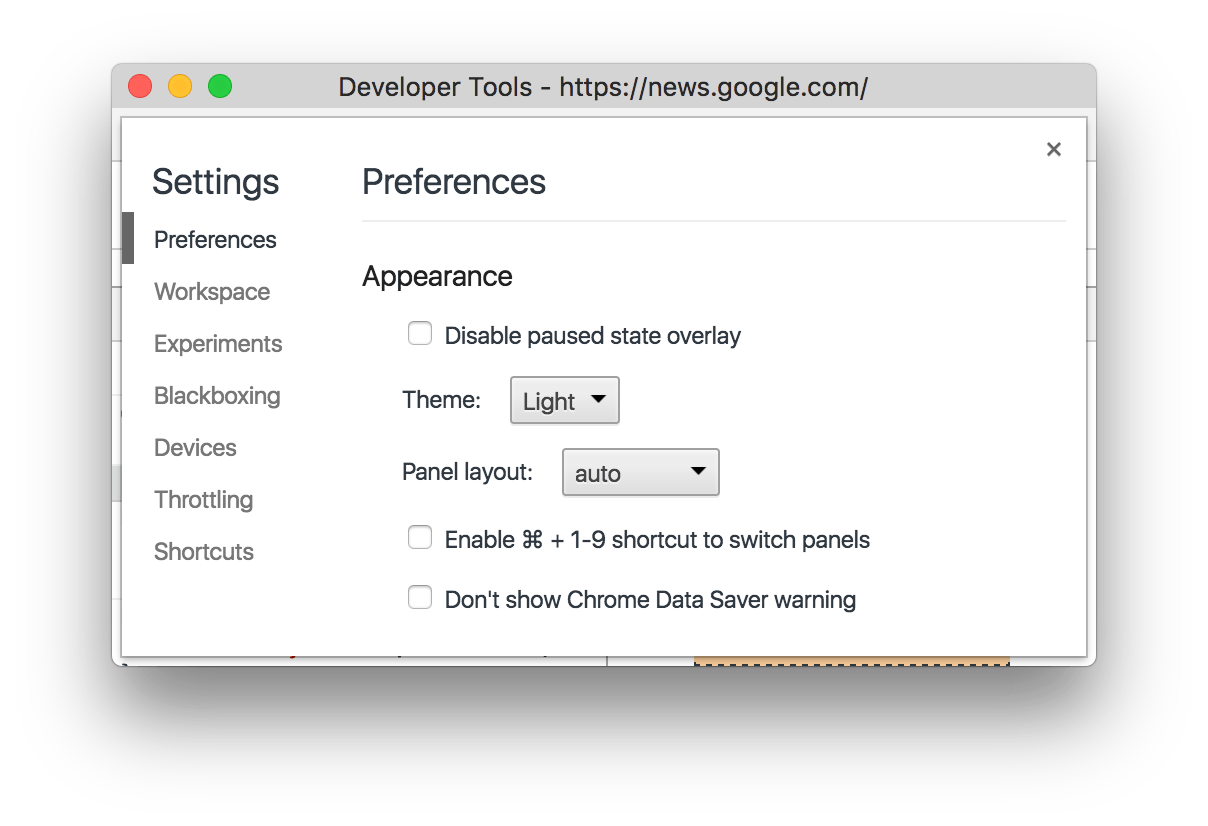Minimize the Developer Tools window

179,86
